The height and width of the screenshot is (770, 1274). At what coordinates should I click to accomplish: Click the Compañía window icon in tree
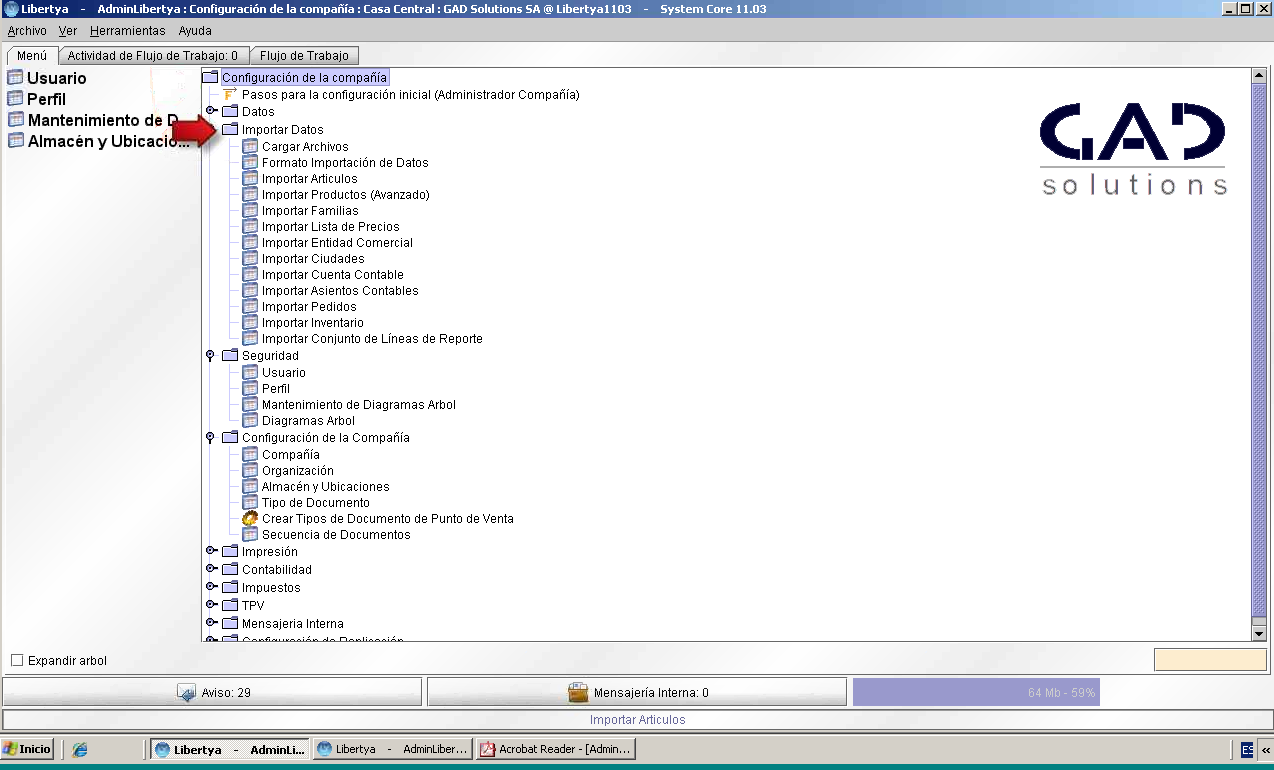(x=250, y=455)
